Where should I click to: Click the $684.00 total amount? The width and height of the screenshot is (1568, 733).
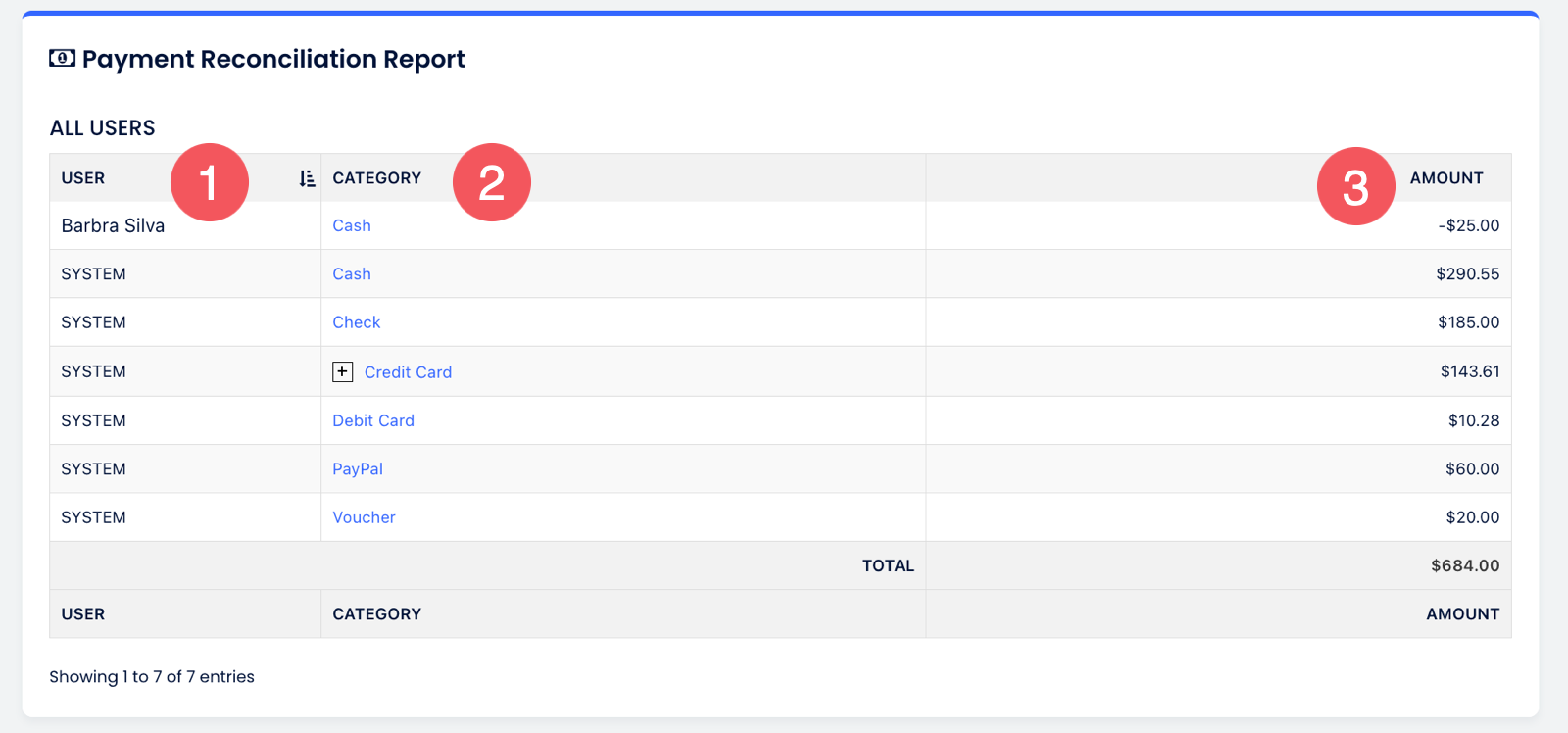coord(1464,565)
